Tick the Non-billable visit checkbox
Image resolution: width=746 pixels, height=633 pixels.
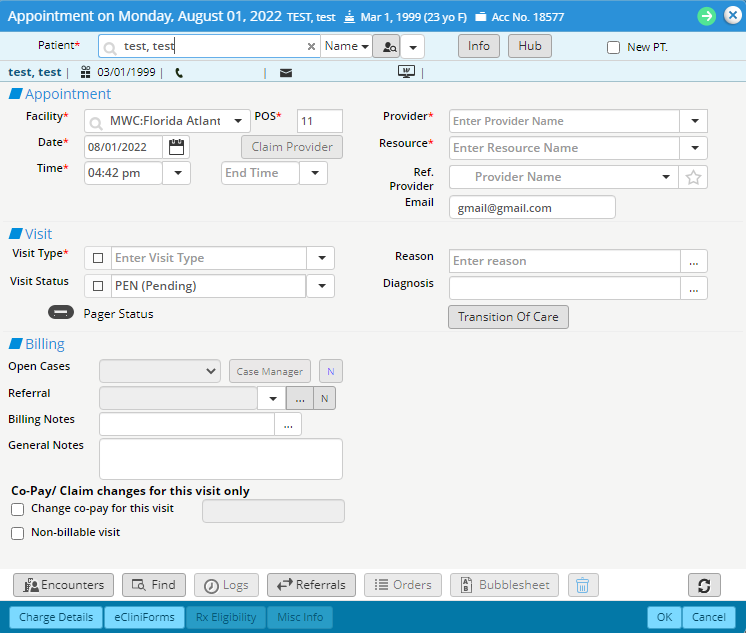point(18,533)
